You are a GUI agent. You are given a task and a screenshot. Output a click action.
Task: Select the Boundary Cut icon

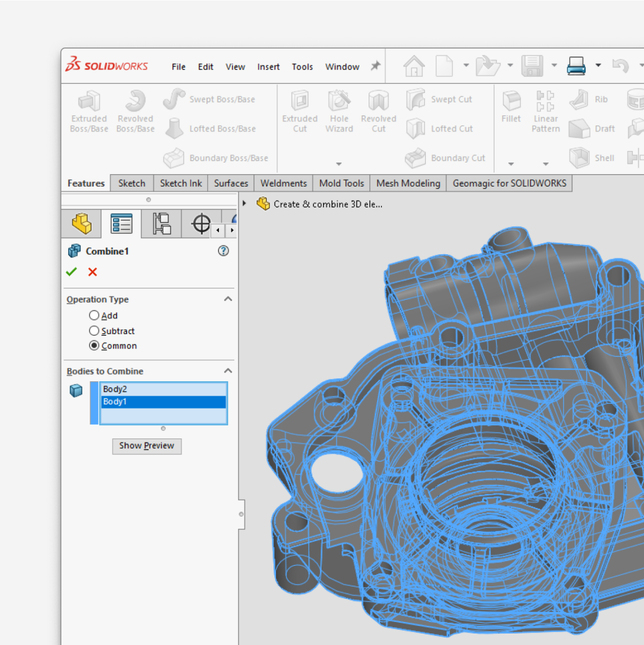click(x=415, y=158)
